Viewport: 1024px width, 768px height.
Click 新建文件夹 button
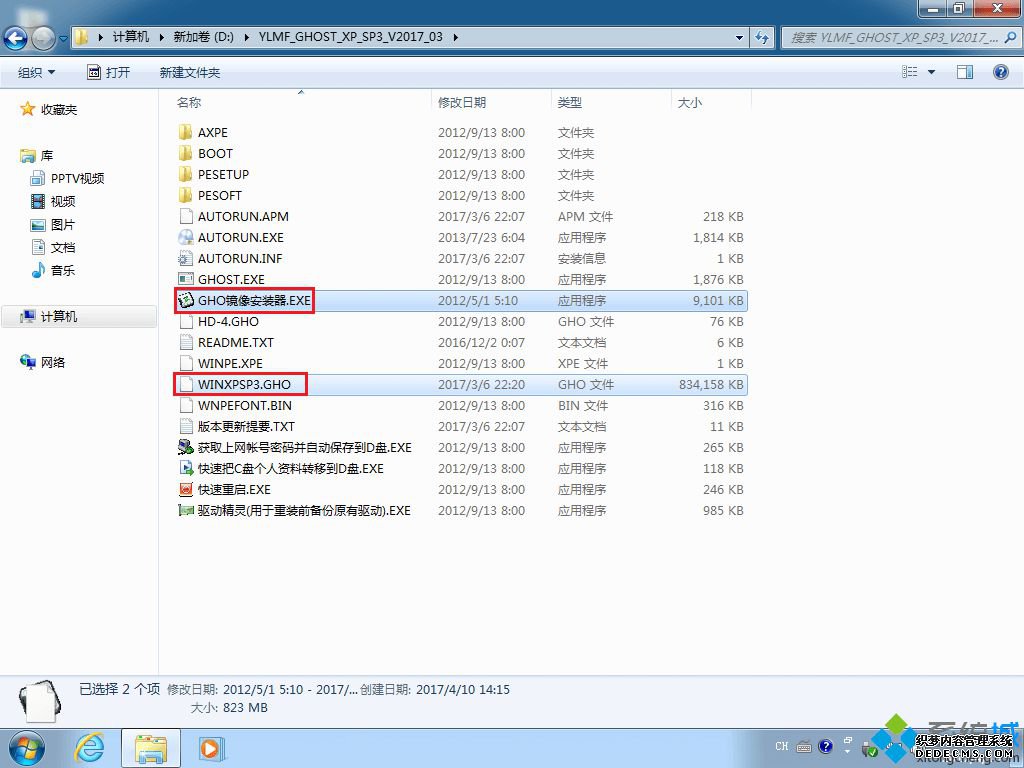[x=189, y=72]
